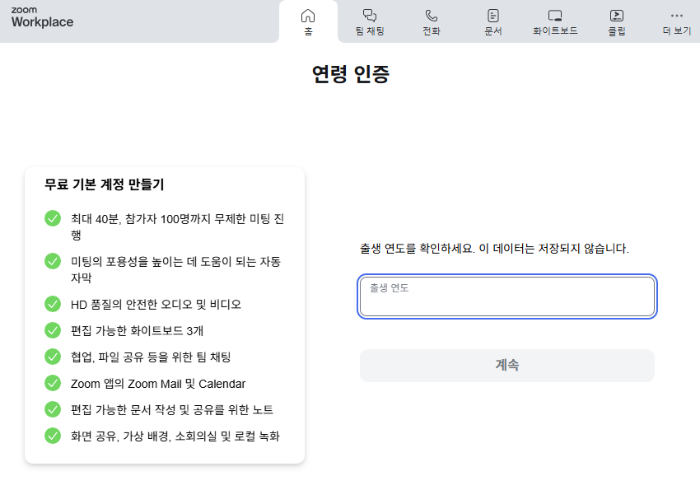700x490 pixels.
Task: Open Team Chat (팀 채팅) tab icon
Action: (369, 16)
